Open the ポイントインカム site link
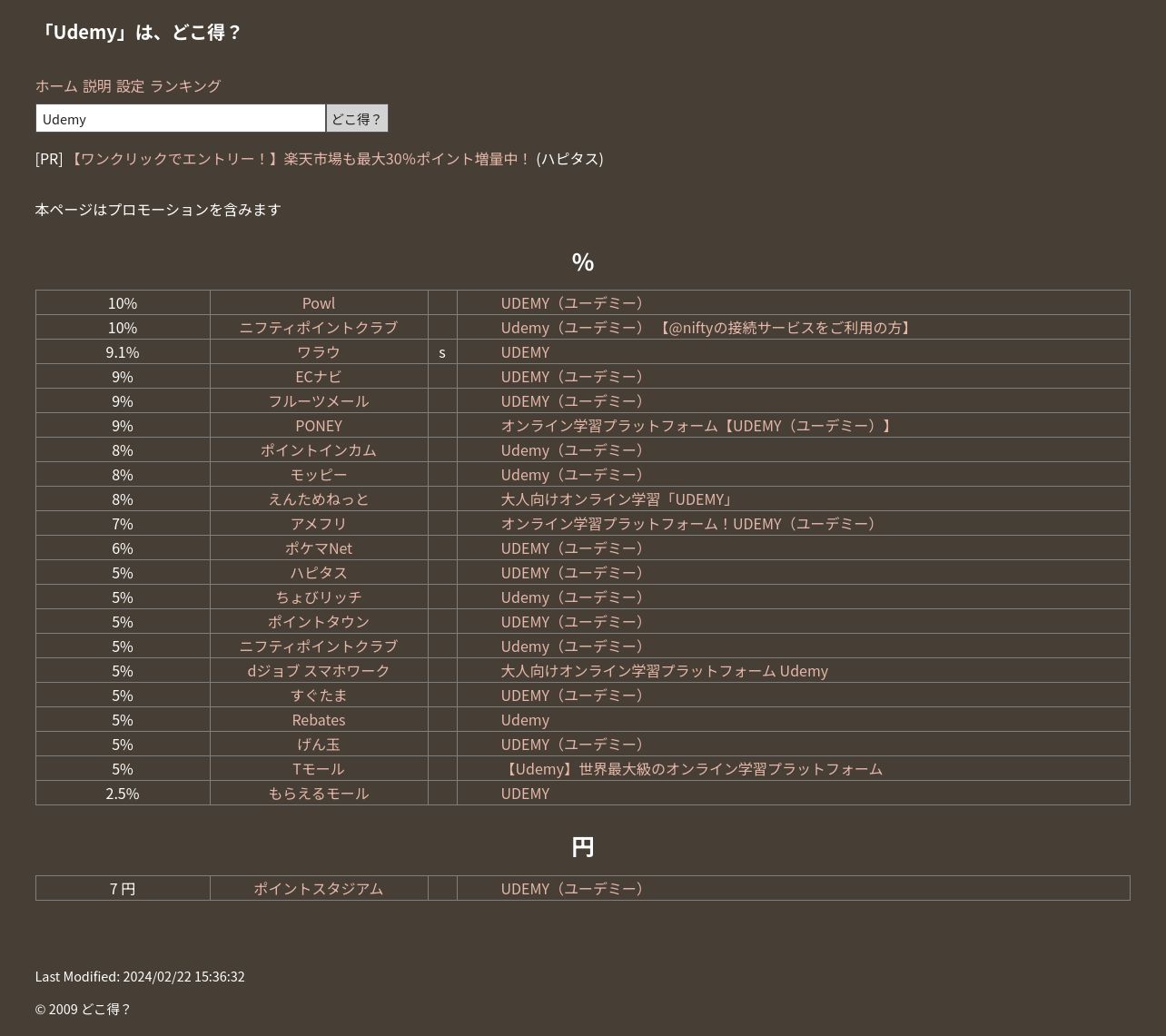The height and width of the screenshot is (1036, 1166). pyautogui.click(x=319, y=449)
